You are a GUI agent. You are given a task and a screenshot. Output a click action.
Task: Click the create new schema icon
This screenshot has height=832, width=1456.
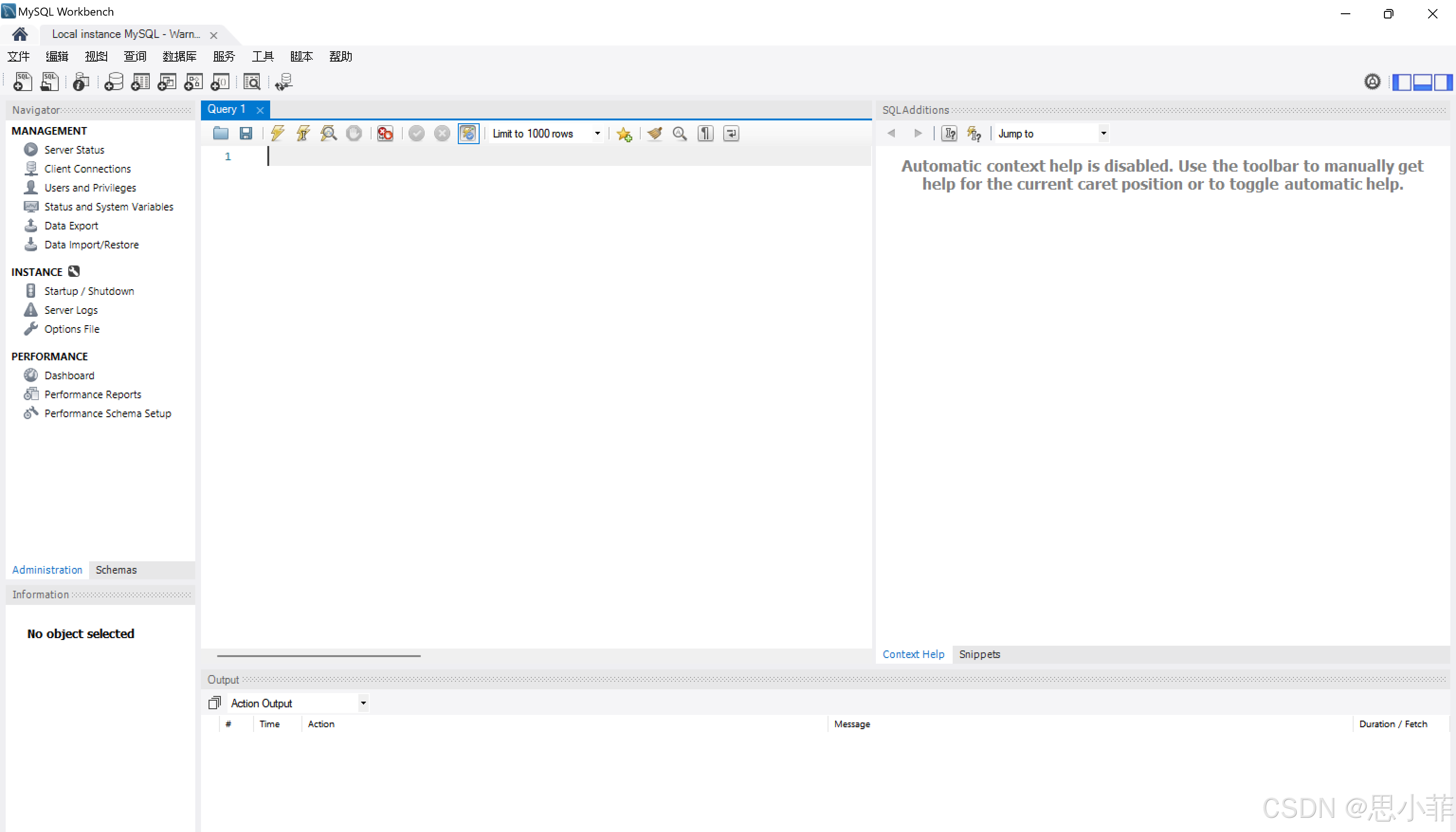(114, 82)
